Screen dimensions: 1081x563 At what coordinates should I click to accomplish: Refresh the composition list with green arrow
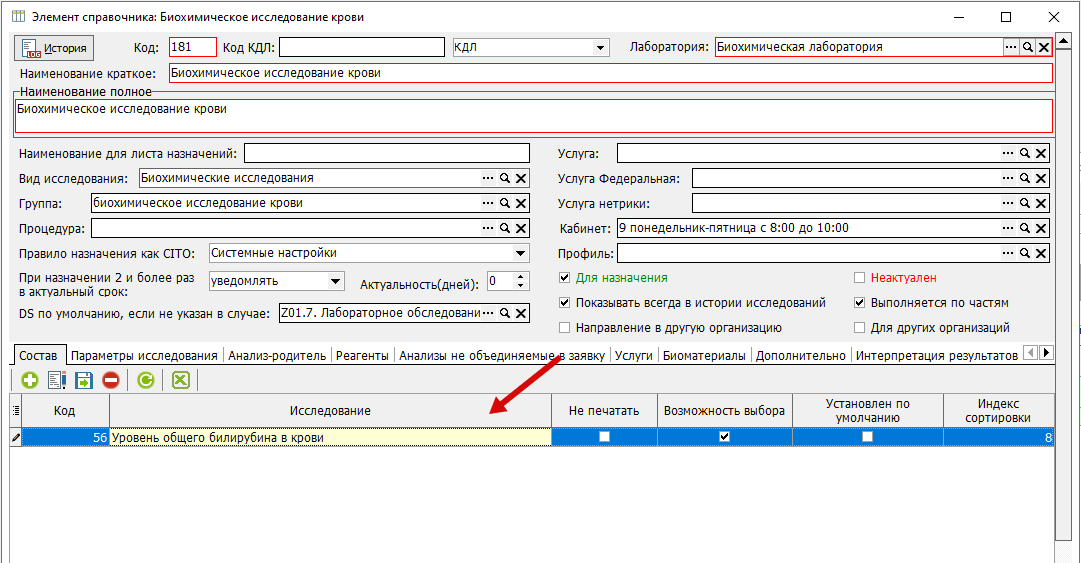(x=145, y=380)
